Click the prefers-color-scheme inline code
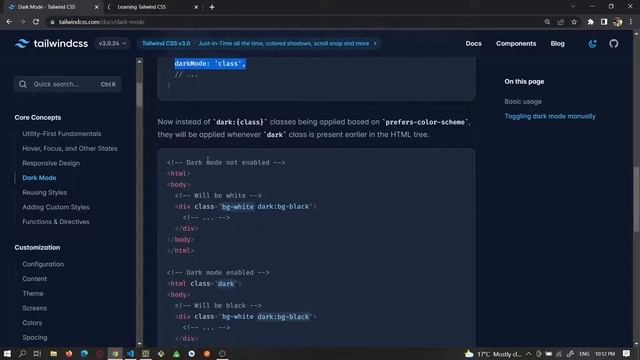640x360 pixels. [x=425, y=122]
